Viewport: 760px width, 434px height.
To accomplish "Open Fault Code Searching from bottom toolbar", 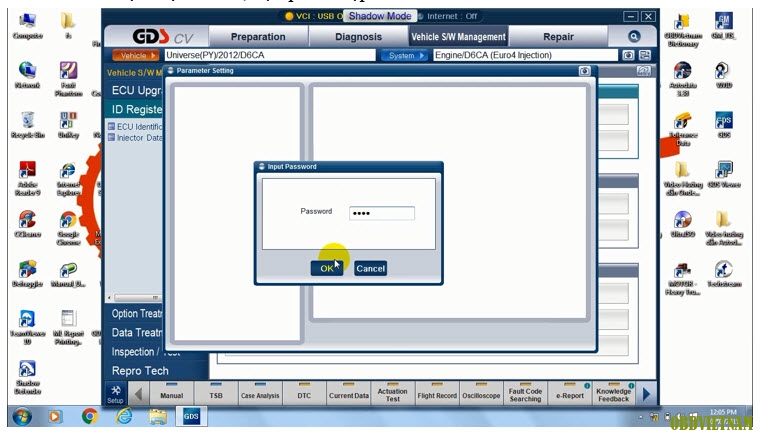I will point(525,394).
